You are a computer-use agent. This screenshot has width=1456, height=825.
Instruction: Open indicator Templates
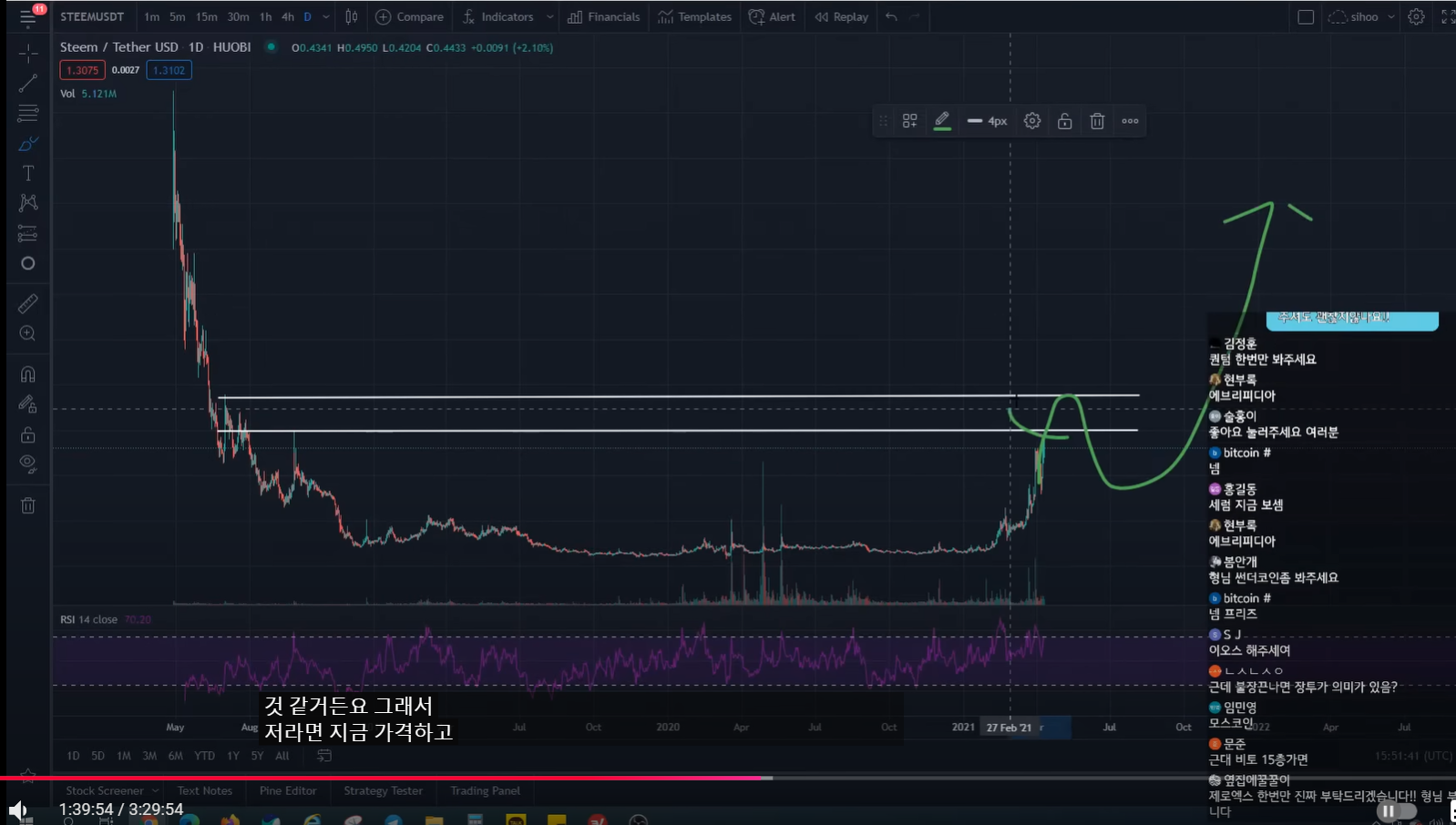tap(694, 16)
